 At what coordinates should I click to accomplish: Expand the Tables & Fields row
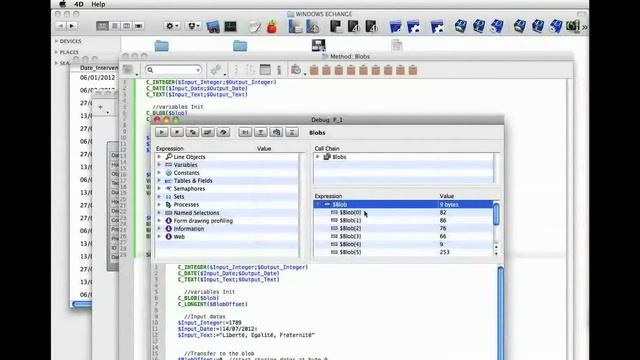159,181
